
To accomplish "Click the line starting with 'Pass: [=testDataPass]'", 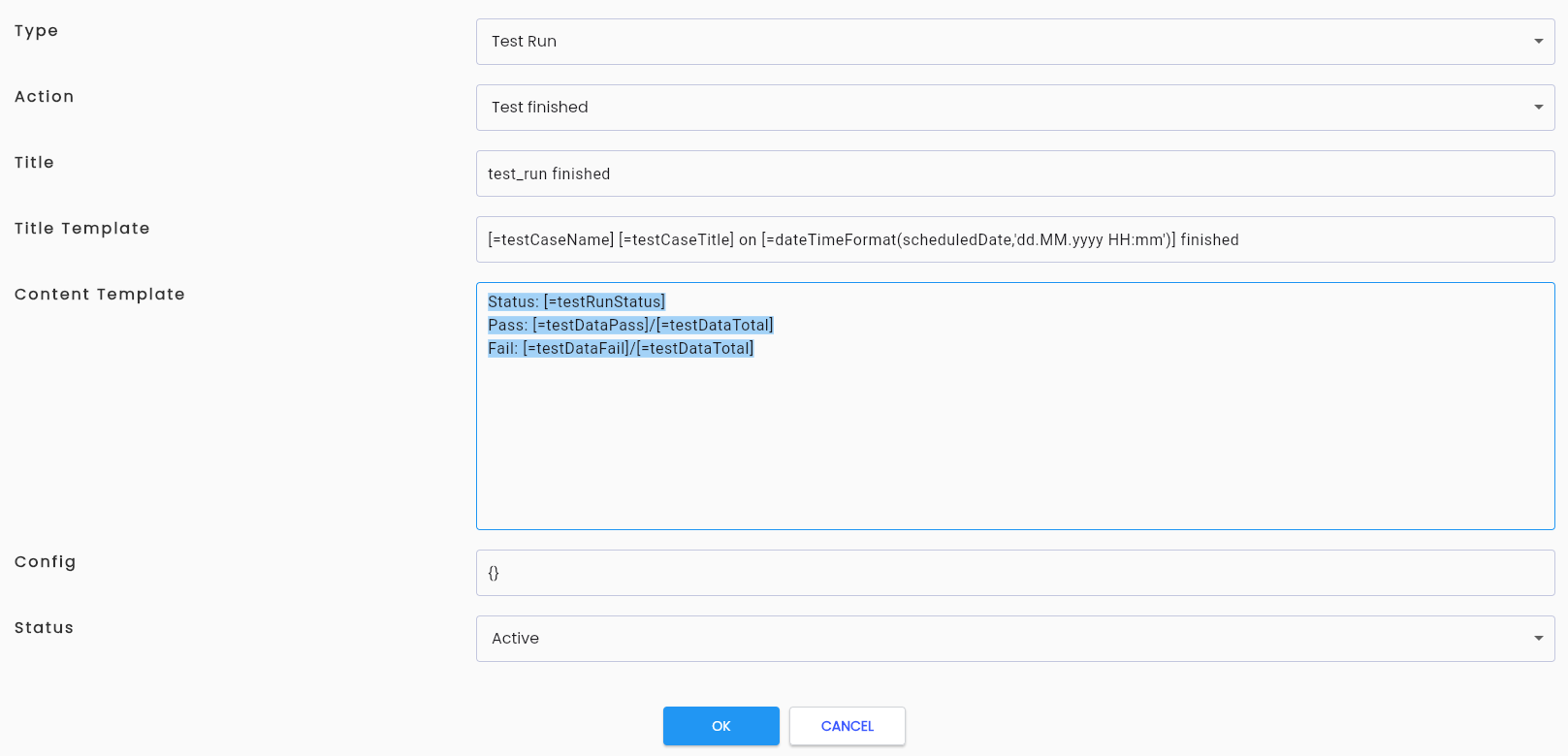I will (631, 326).
